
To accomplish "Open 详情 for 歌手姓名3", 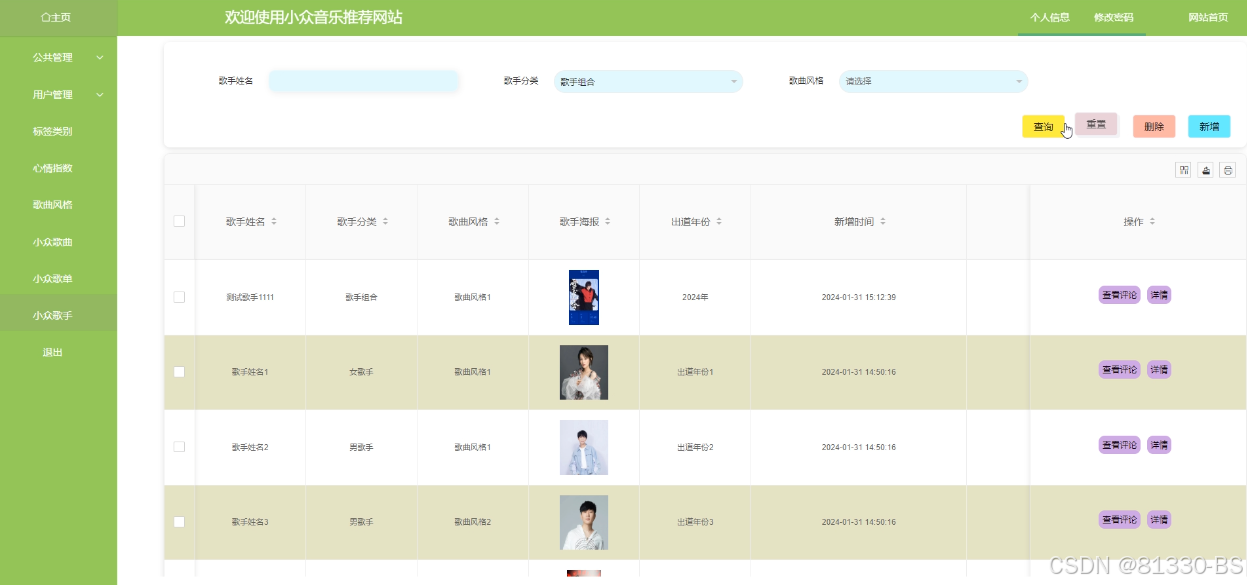I will coord(1159,520).
